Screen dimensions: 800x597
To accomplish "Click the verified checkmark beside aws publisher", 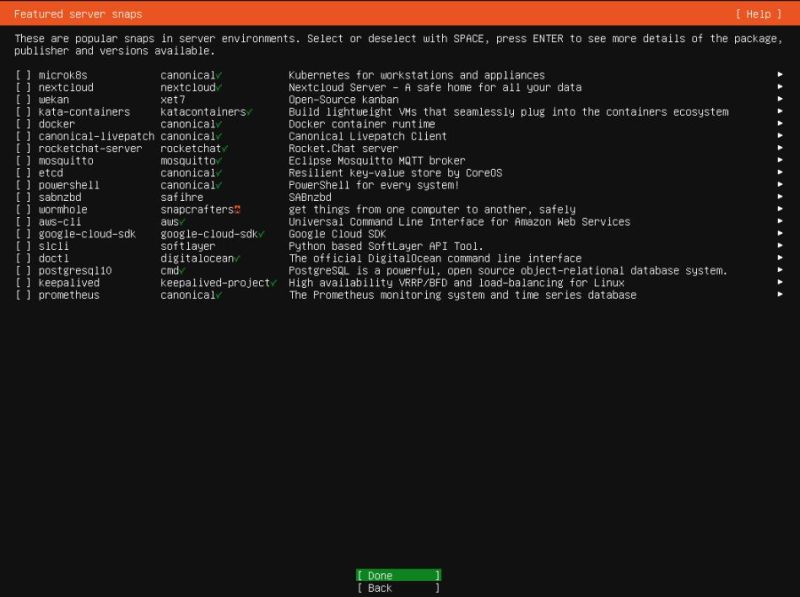I will [183, 222].
